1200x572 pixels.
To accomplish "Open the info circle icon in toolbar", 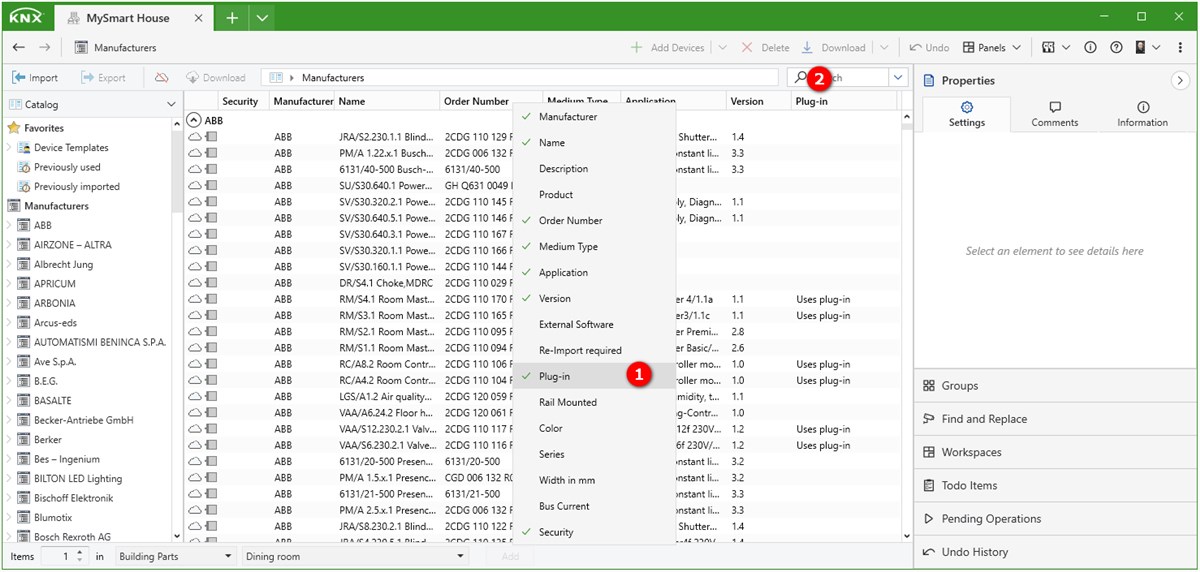I will coord(1090,47).
